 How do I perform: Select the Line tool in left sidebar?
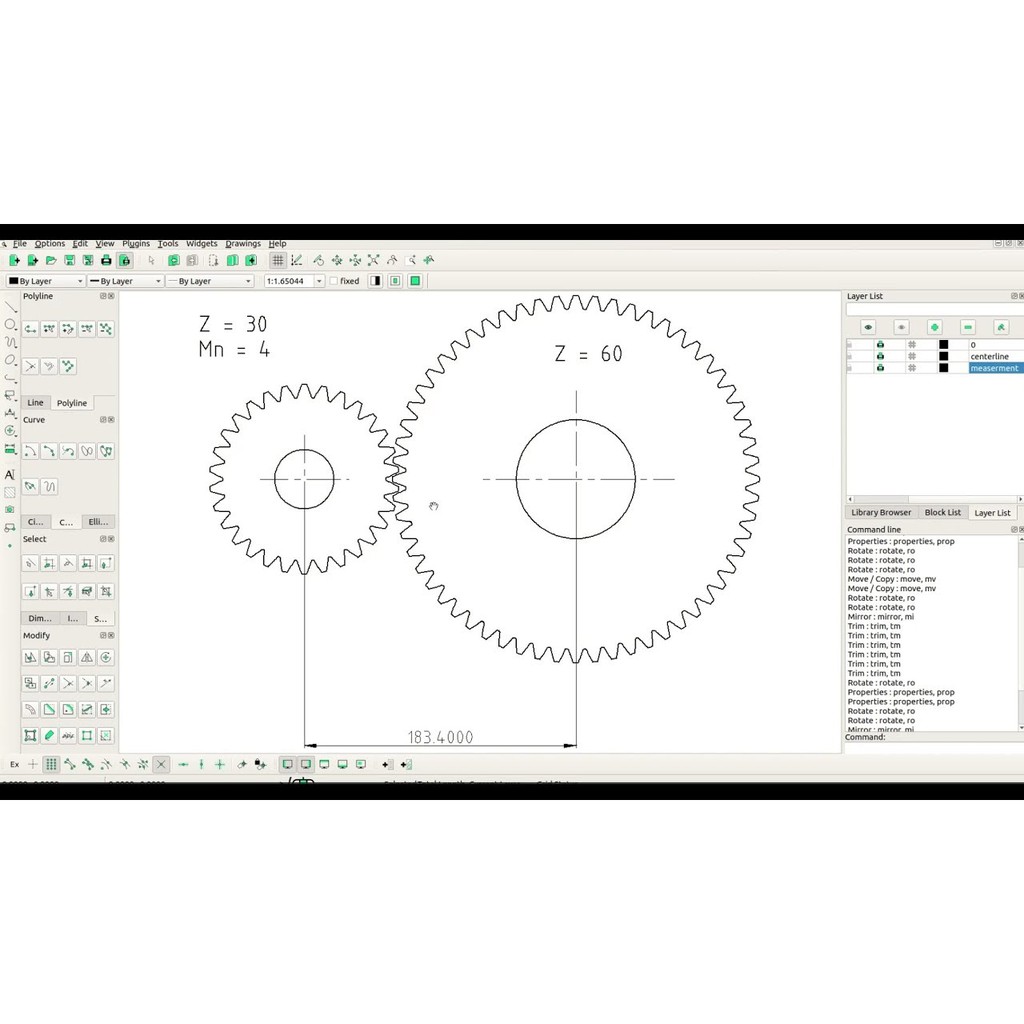[10, 307]
